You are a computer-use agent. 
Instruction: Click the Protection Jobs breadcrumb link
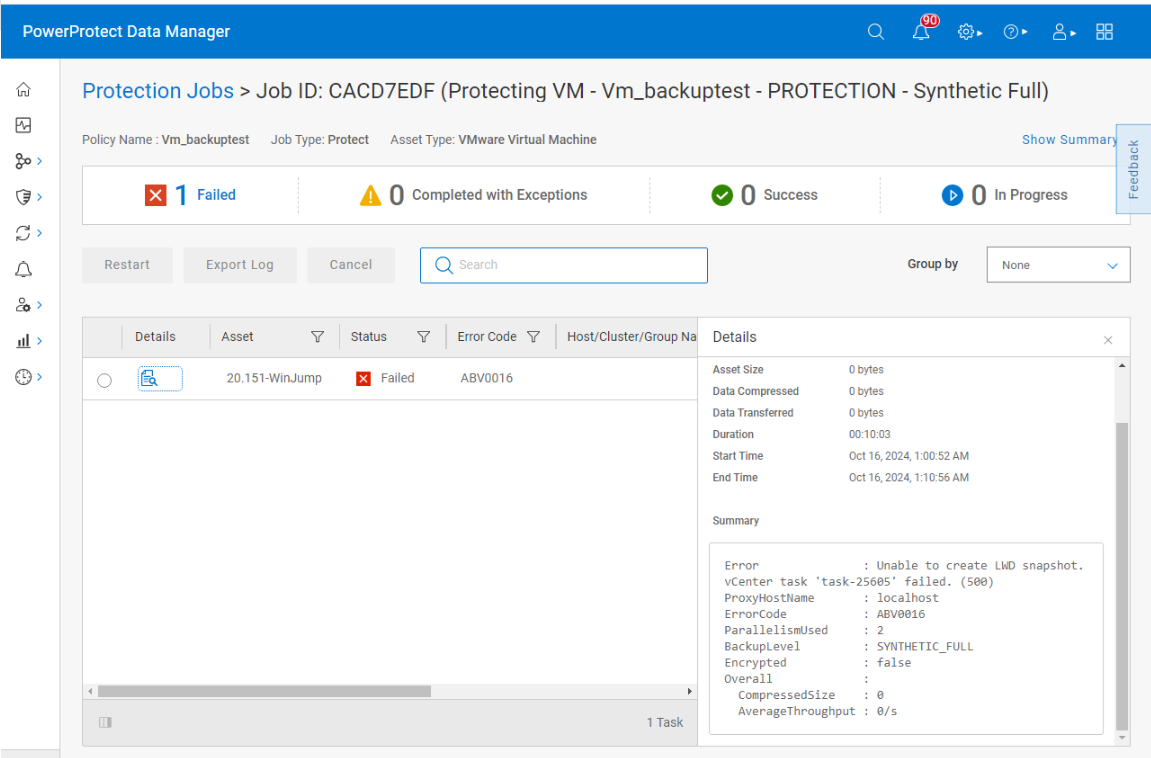[157, 91]
